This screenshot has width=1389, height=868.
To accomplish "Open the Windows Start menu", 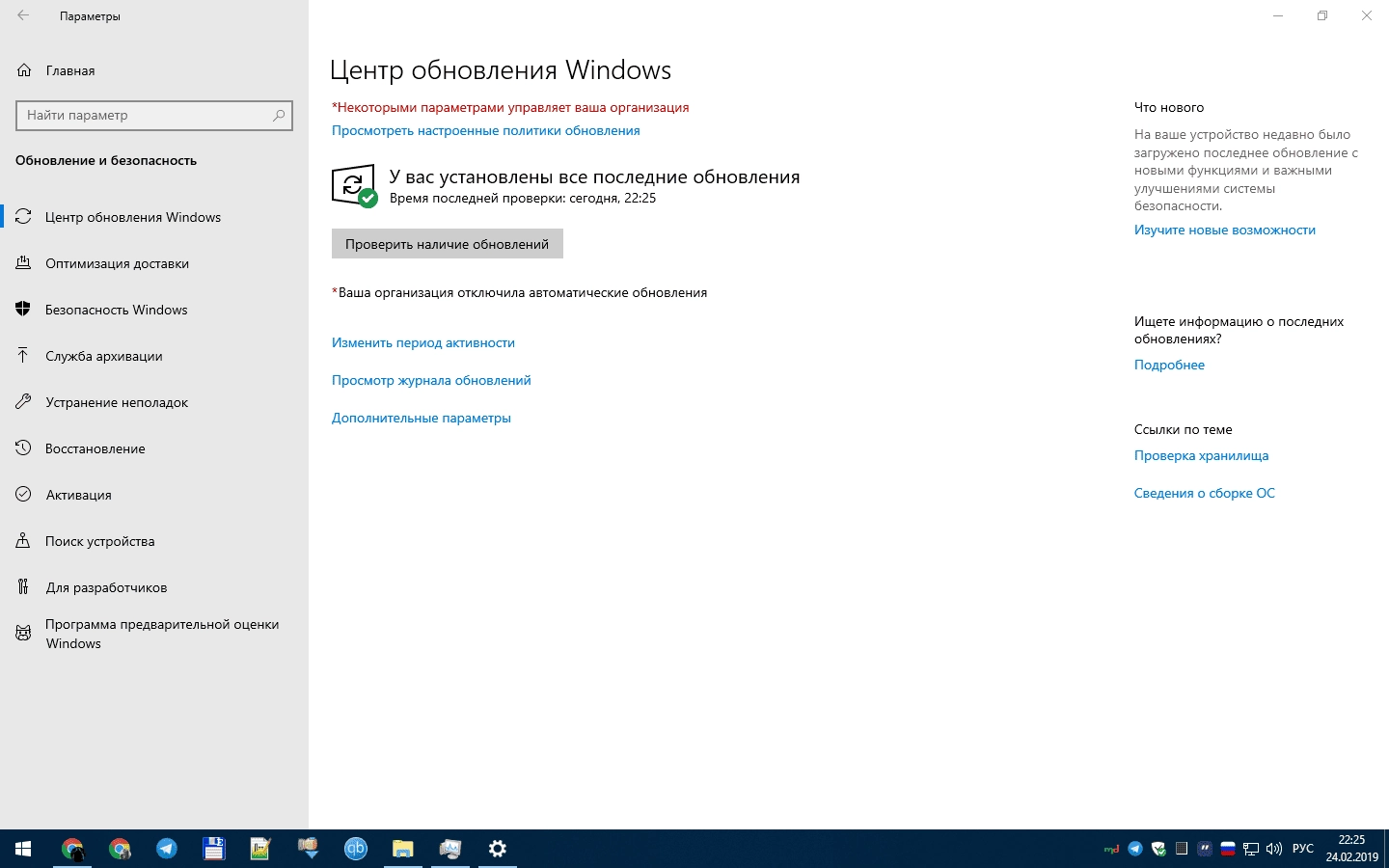I will click(x=23, y=849).
